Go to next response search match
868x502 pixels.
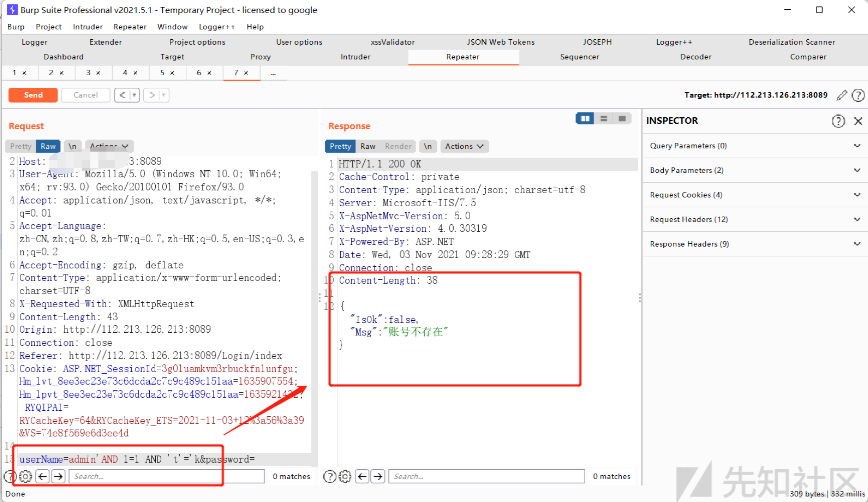coord(378,476)
